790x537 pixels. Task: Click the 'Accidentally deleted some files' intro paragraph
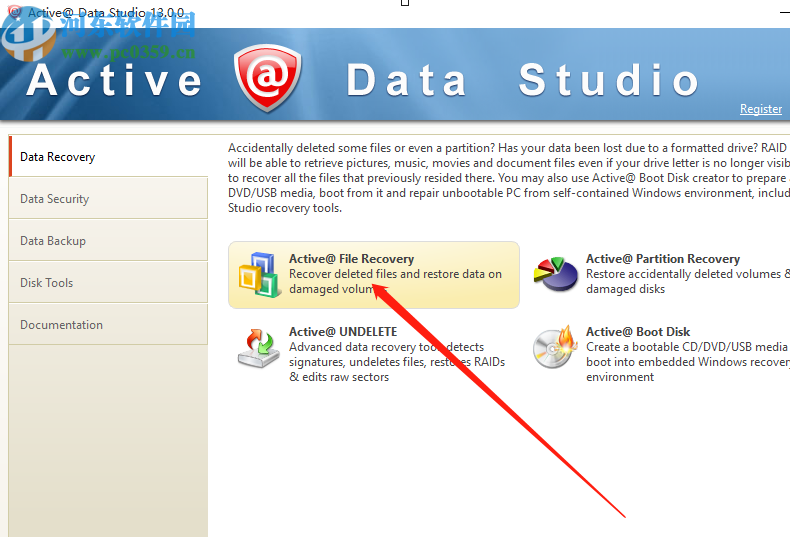click(509, 178)
